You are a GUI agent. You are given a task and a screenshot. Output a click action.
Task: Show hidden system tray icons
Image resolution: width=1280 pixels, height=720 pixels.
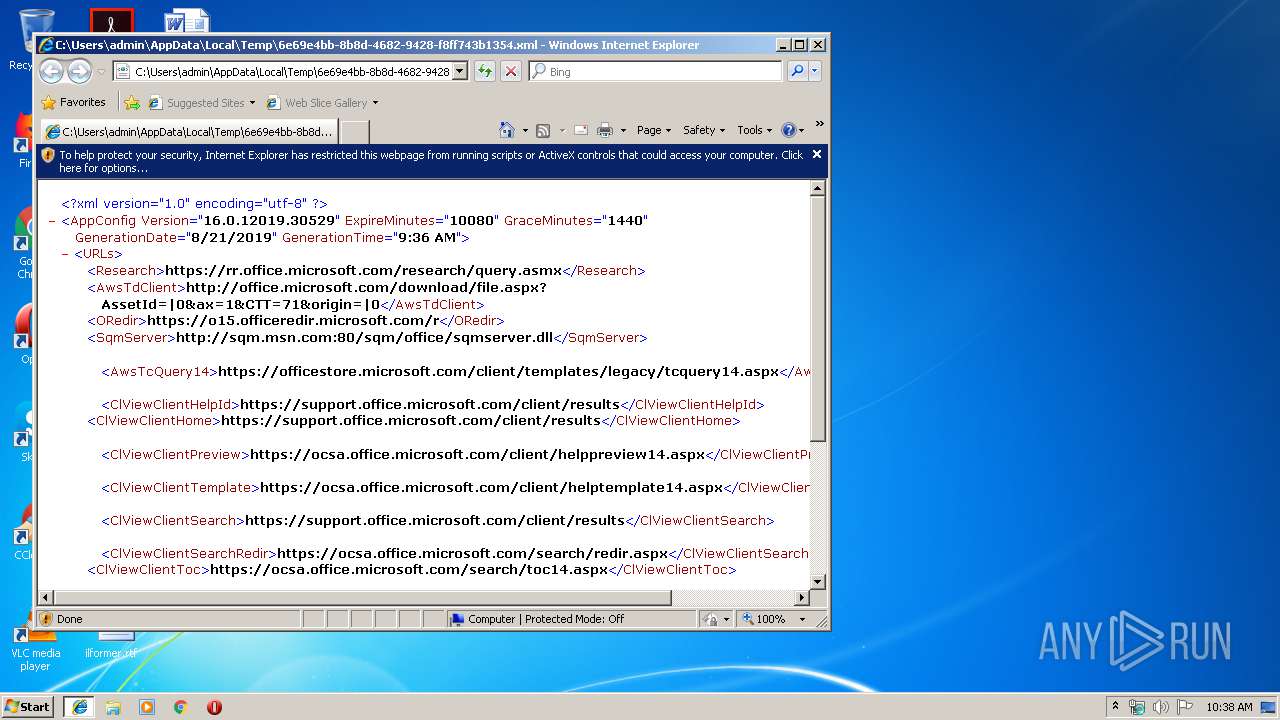(1116, 707)
